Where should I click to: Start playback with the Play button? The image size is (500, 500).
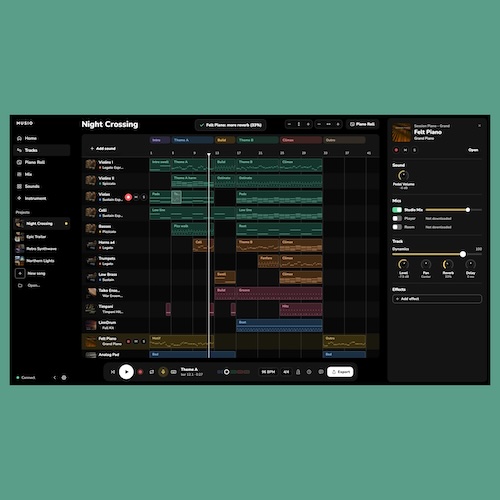(x=126, y=372)
